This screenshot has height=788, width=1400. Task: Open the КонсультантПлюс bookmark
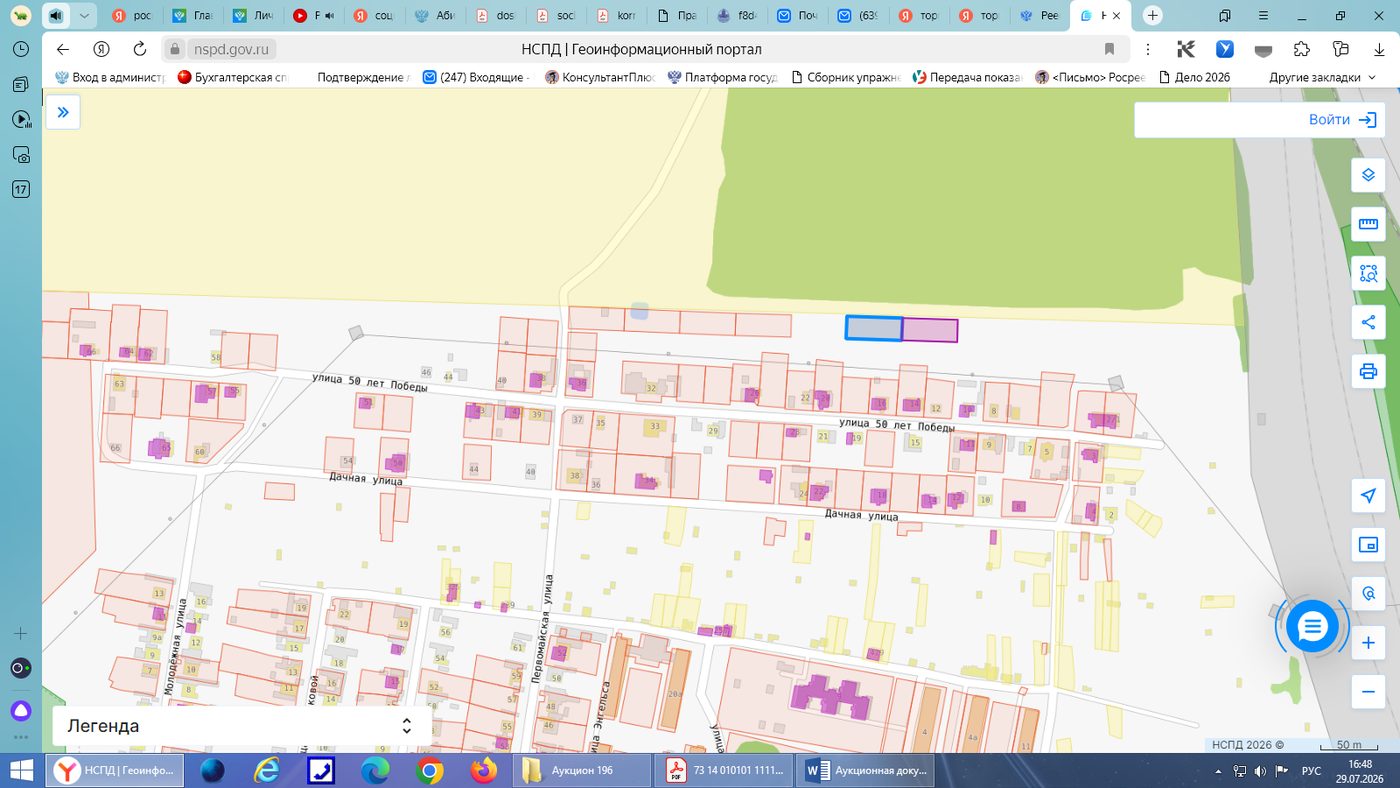[601, 77]
